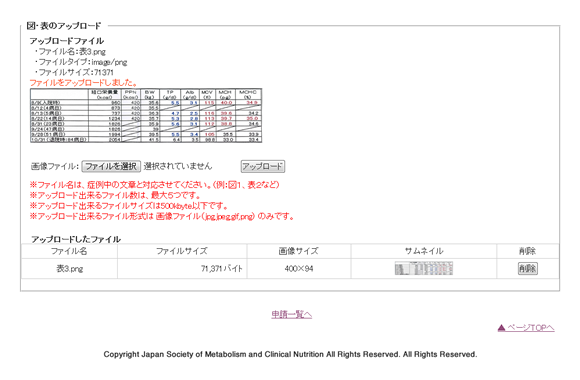This screenshot has width=580, height=380.
Task: Click the 削除 button for 表3.png
Action: coord(527,268)
